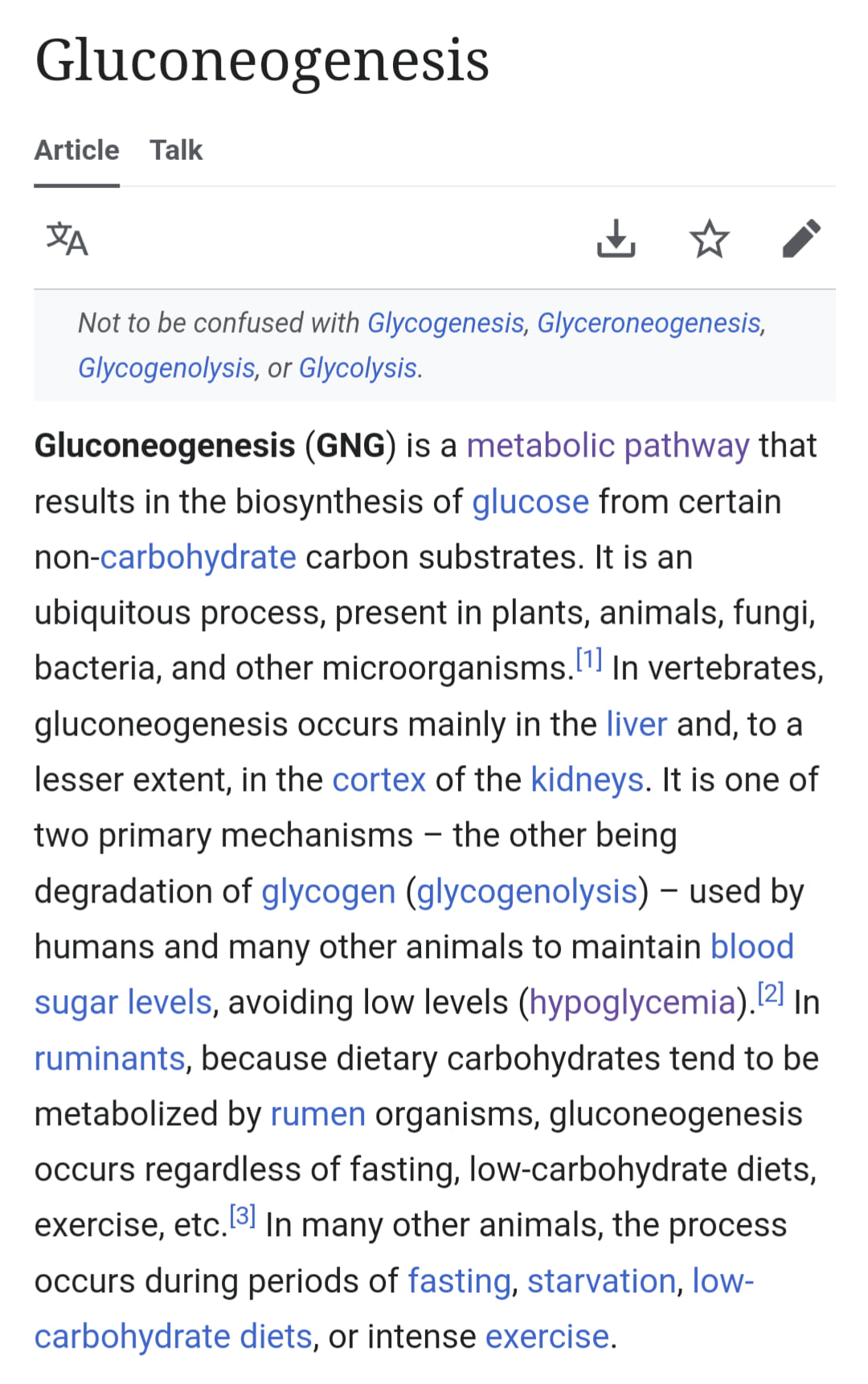Follow the Glycogenolysis hatnote link

click(x=166, y=368)
